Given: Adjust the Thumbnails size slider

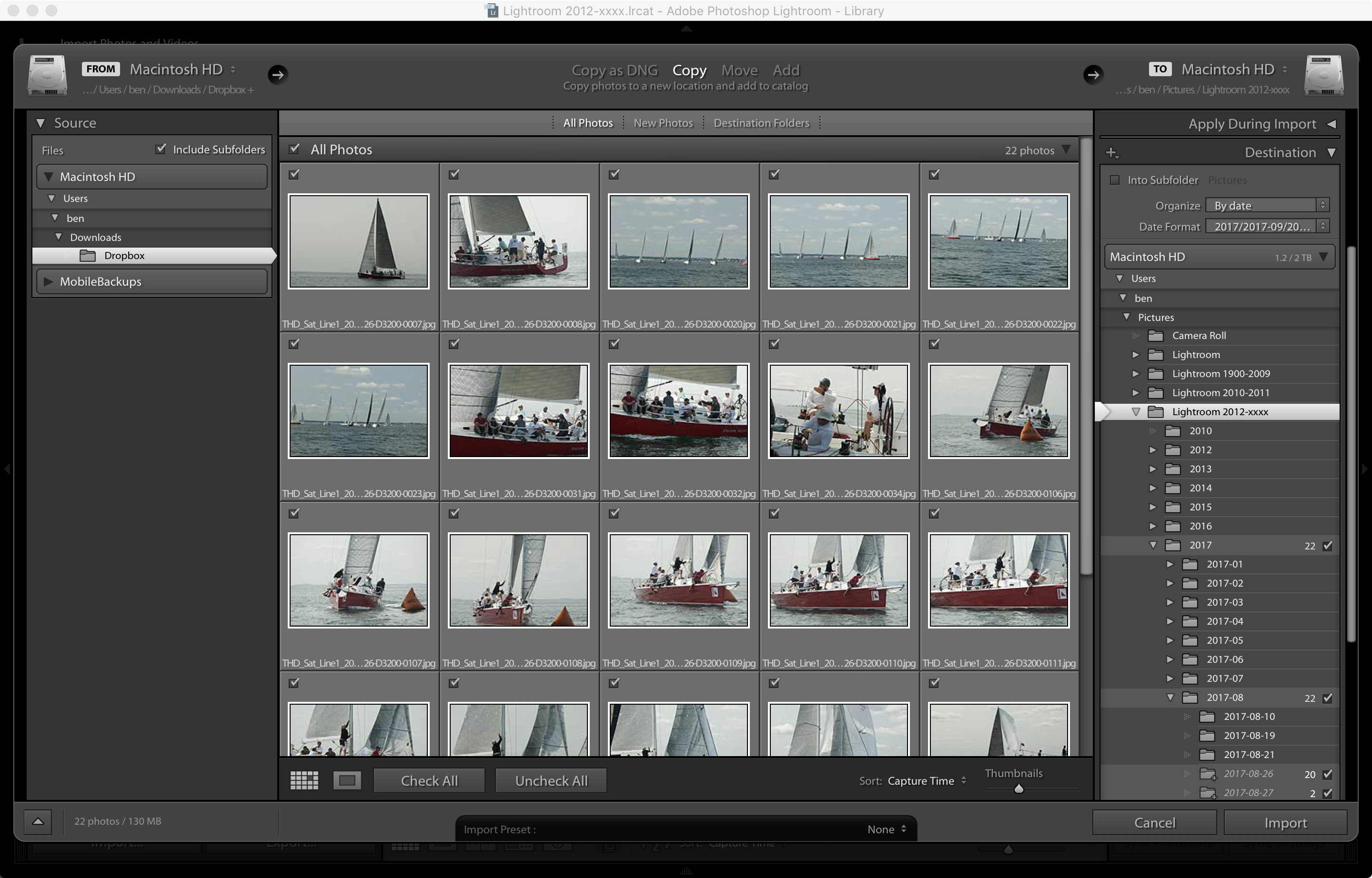Looking at the screenshot, I should pos(1019,789).
